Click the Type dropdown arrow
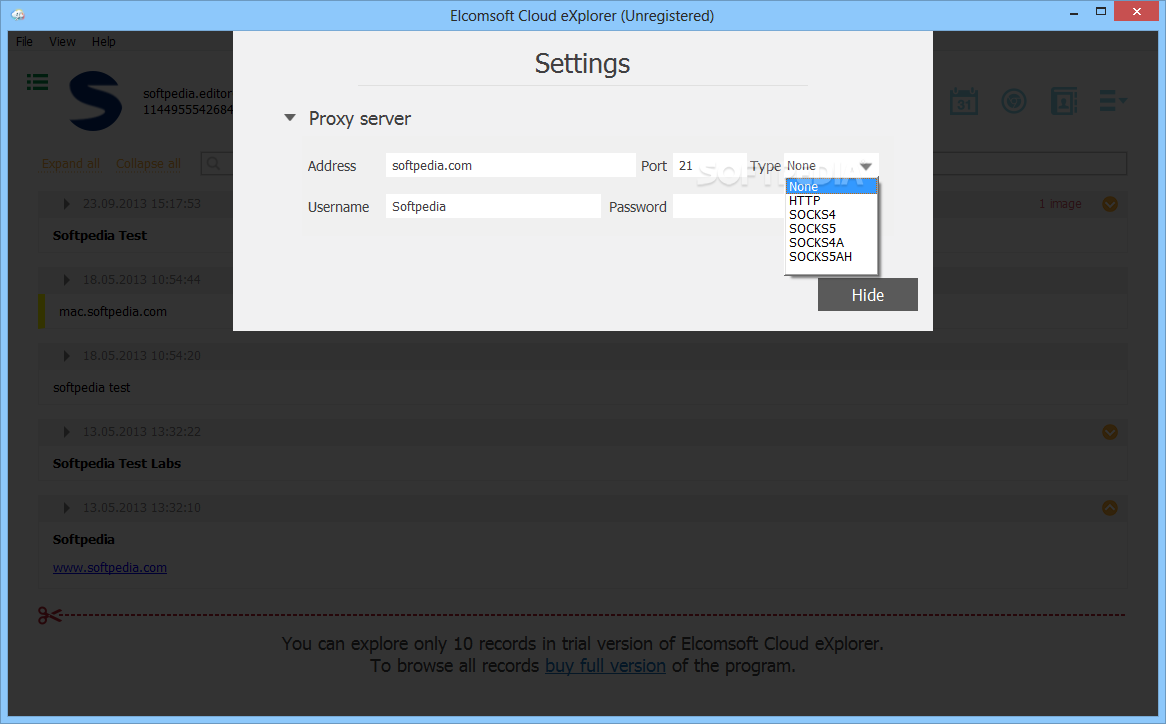Image resolution: width=1166 pixels, height=724 pixels. coord(866,167)
